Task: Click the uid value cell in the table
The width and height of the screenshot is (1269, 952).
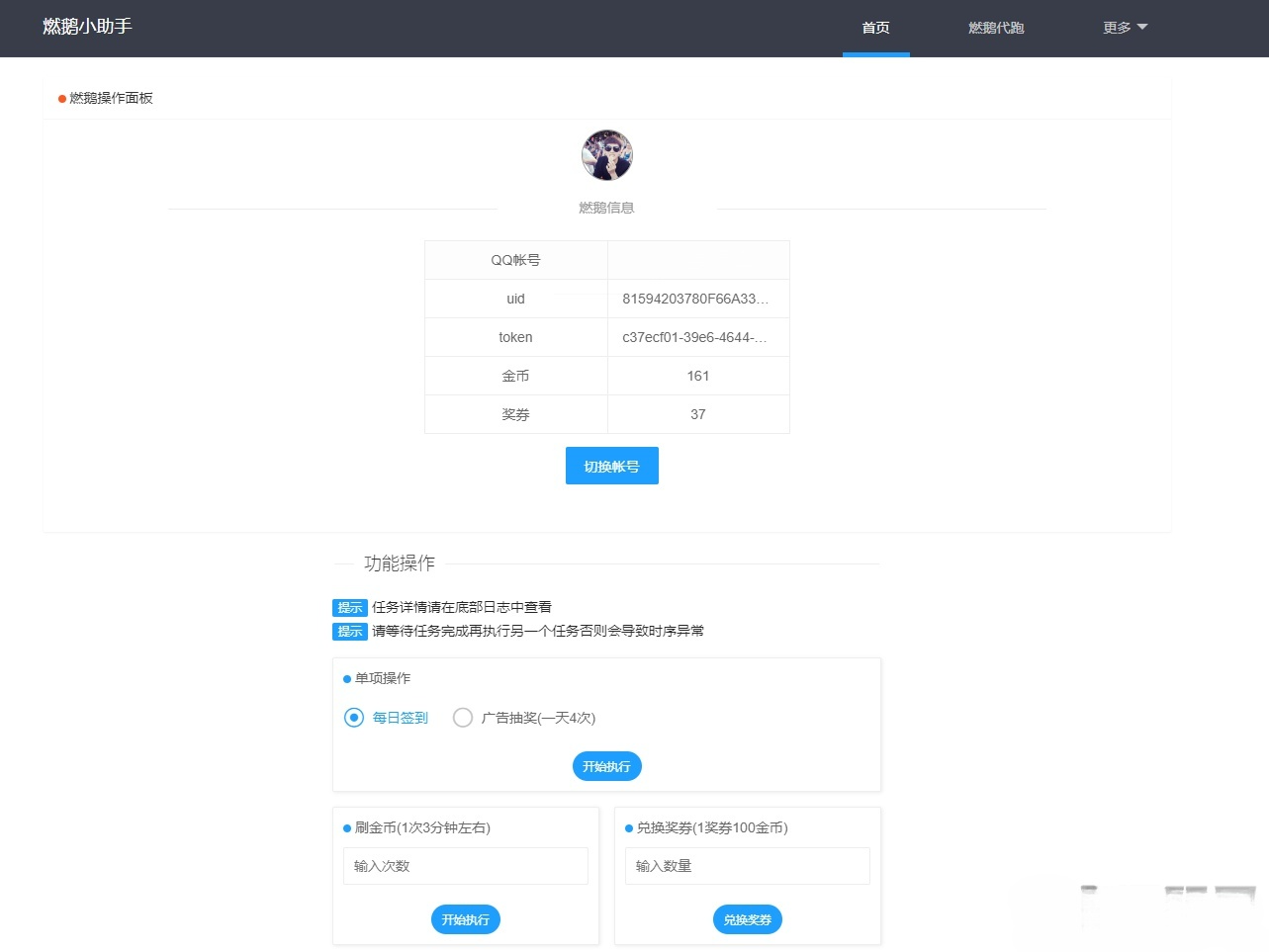Action: (x=698, y=299)
